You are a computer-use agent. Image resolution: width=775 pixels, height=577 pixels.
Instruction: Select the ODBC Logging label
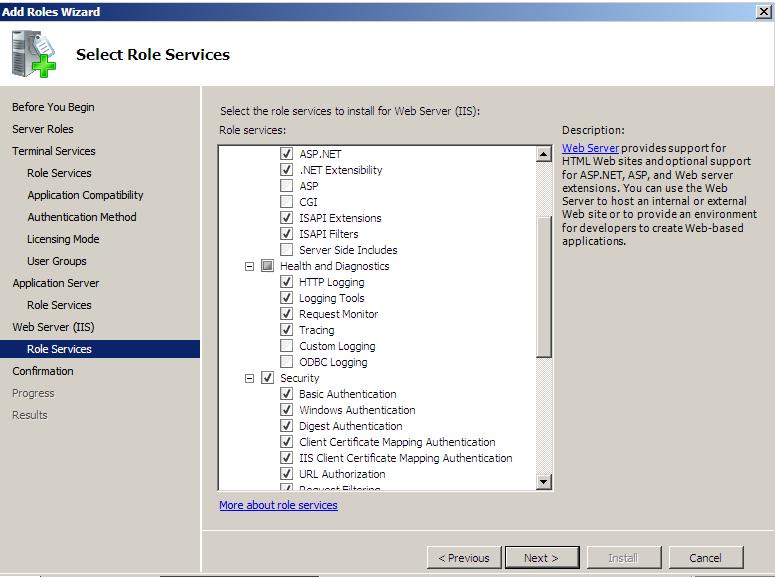click(x=333, y=362)
